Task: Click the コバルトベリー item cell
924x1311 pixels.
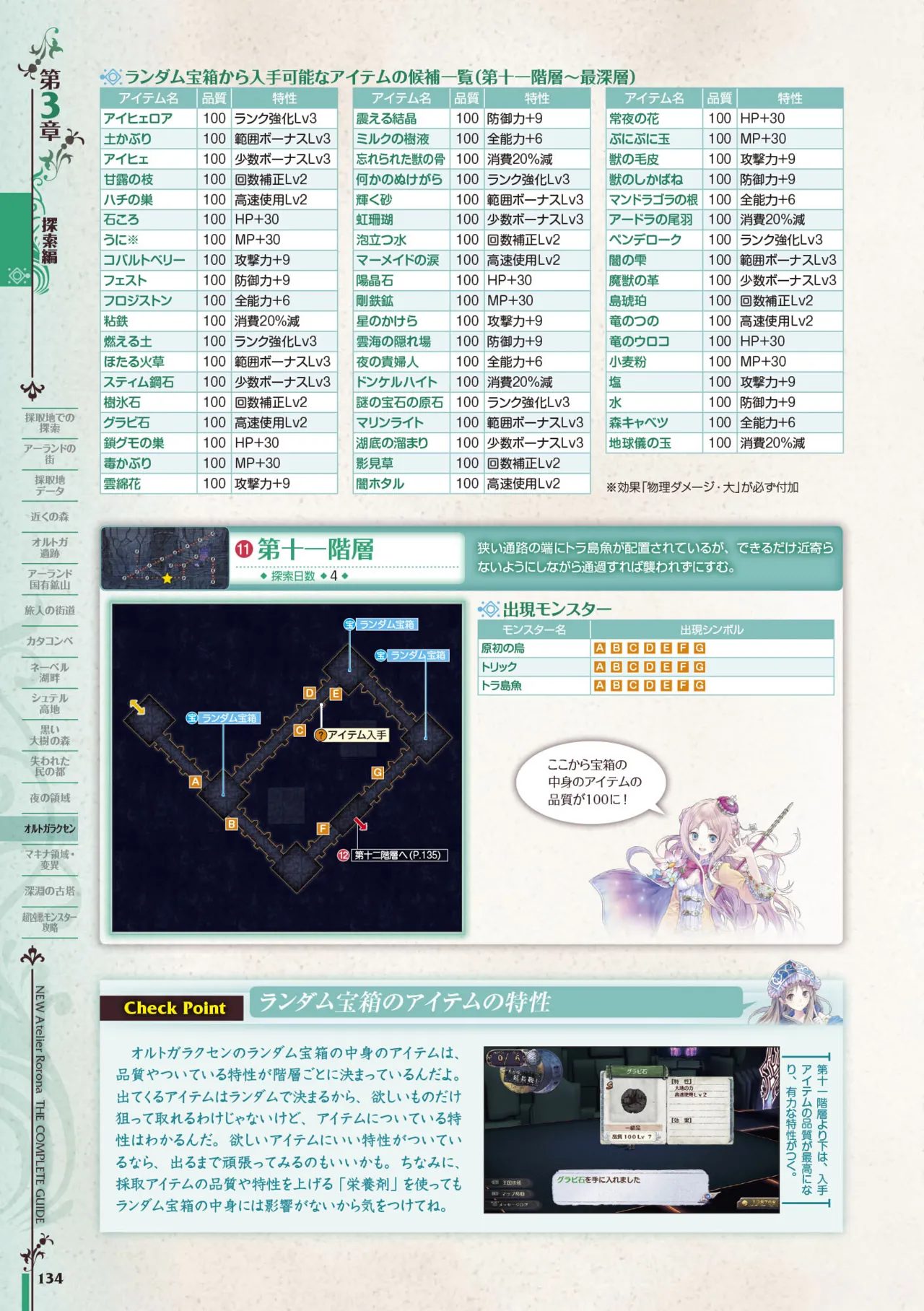Action: pos(149,260)
